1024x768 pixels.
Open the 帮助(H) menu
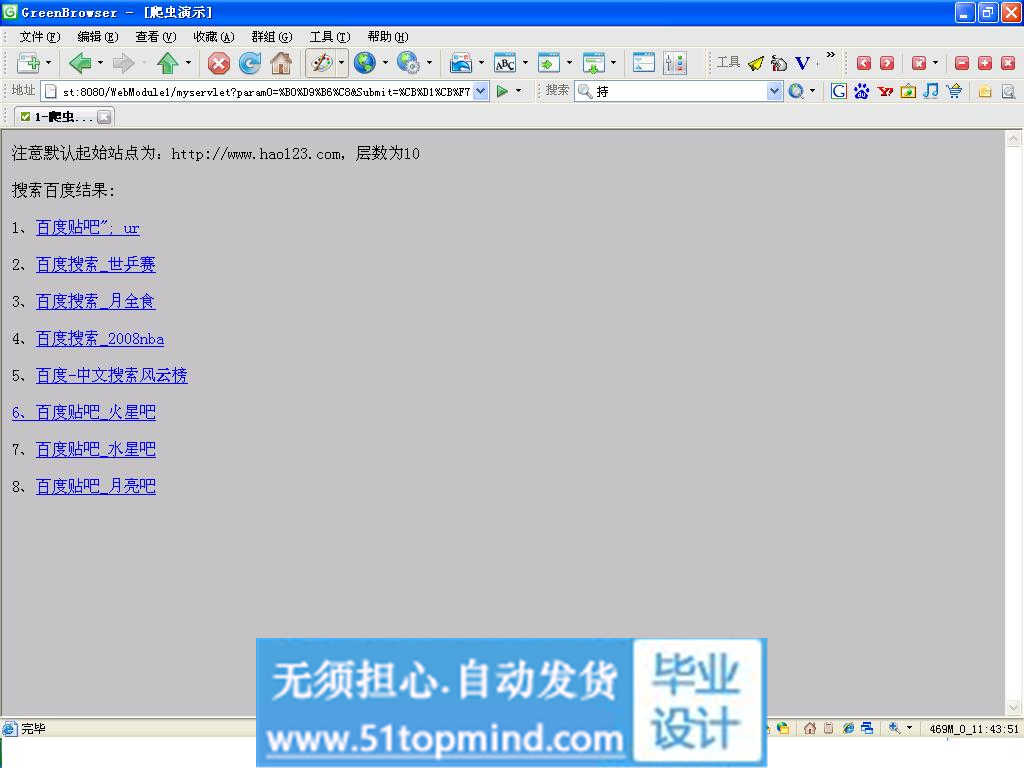pyautogui.click(x=388, y=37)
